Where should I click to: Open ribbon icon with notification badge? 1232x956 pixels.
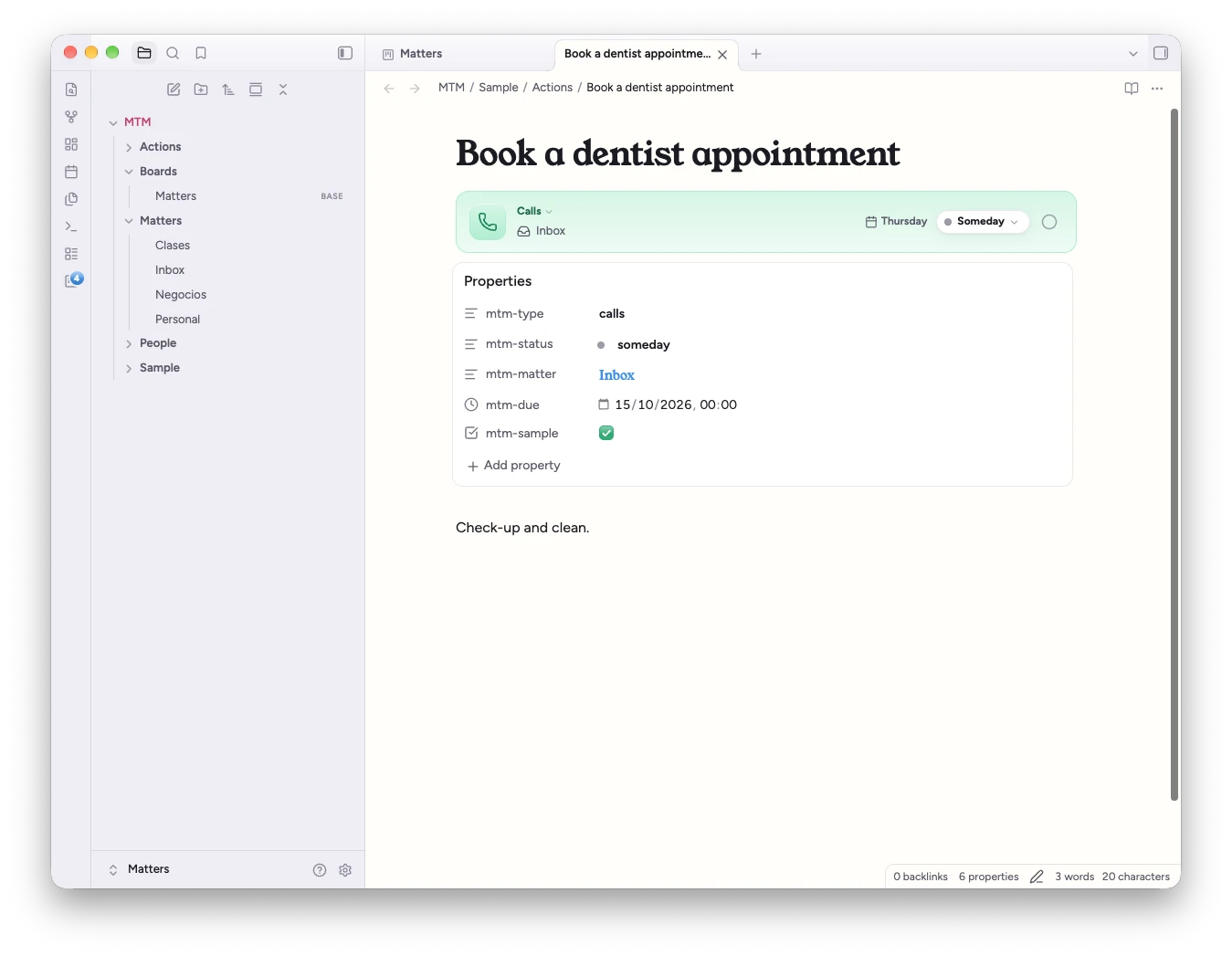coord(73,280)
